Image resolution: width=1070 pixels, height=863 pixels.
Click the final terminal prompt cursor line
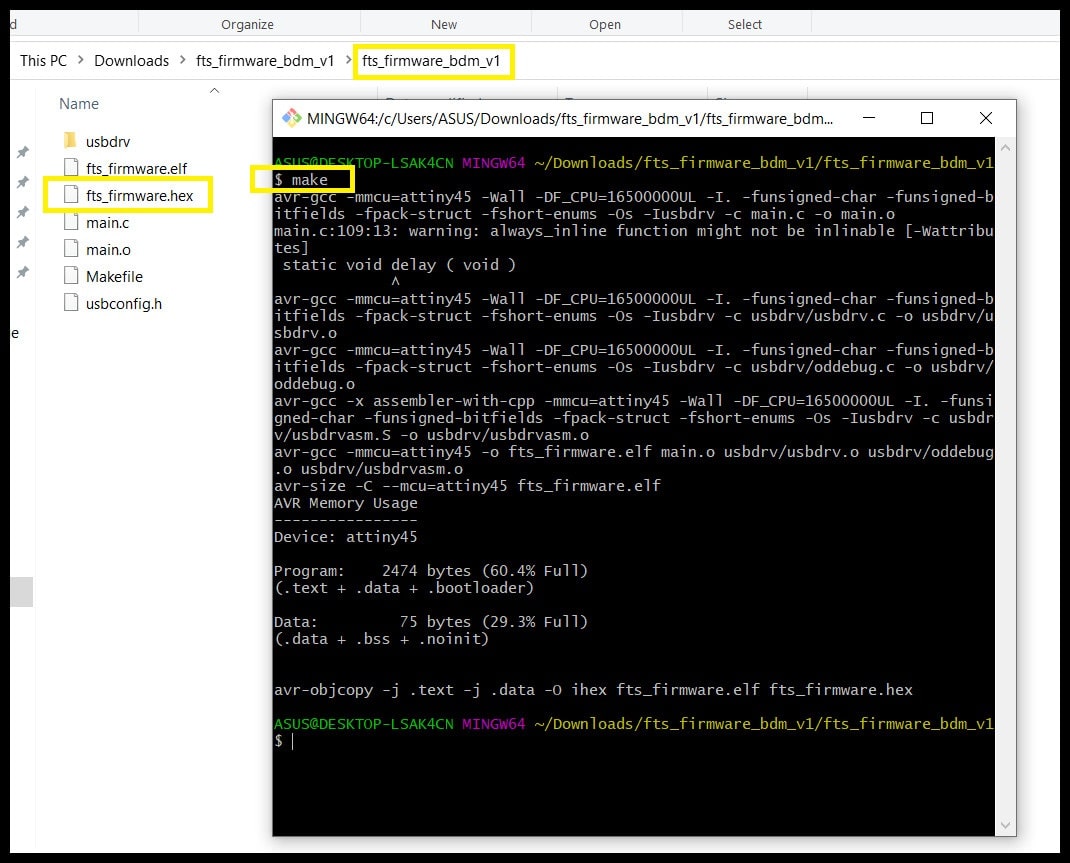click(285, 741)
